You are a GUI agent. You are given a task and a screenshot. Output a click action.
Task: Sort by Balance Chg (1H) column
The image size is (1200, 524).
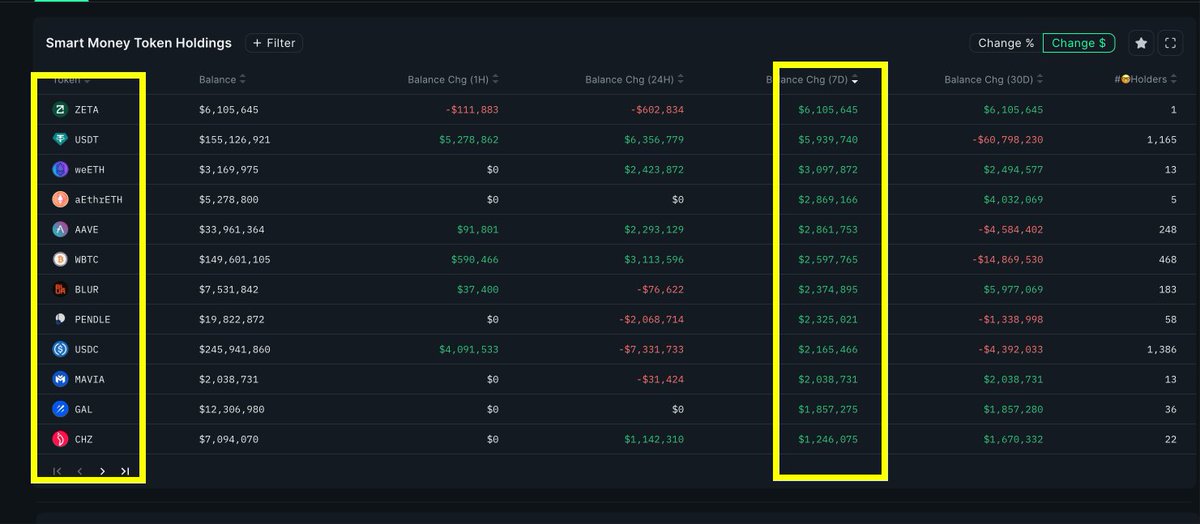(x=453, y=79)
